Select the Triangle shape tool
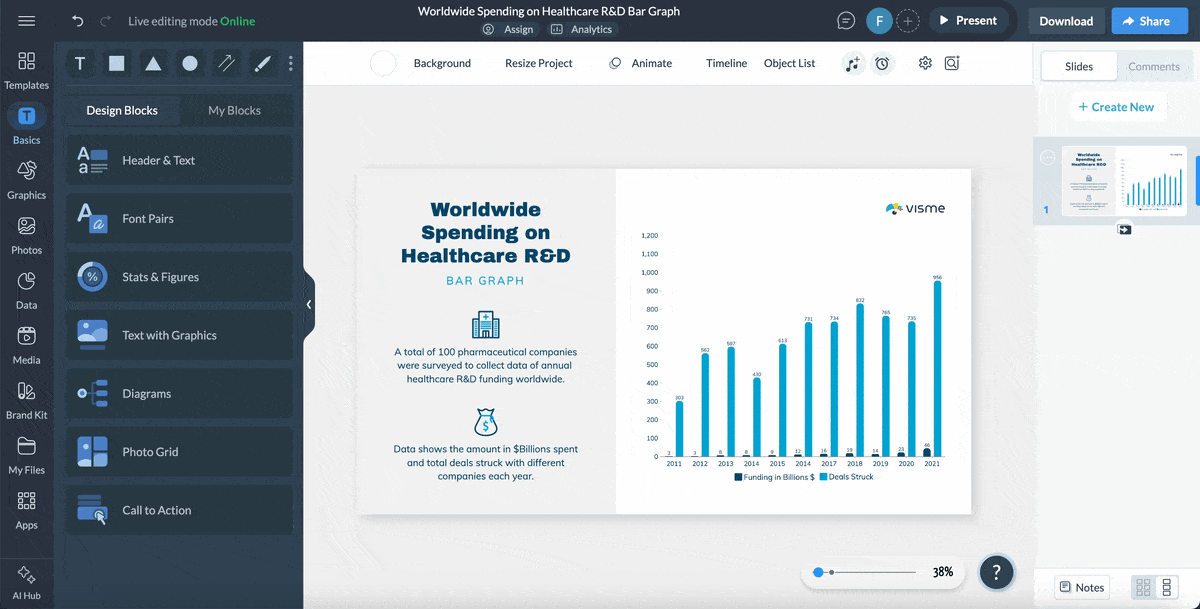 coord(152,63)
